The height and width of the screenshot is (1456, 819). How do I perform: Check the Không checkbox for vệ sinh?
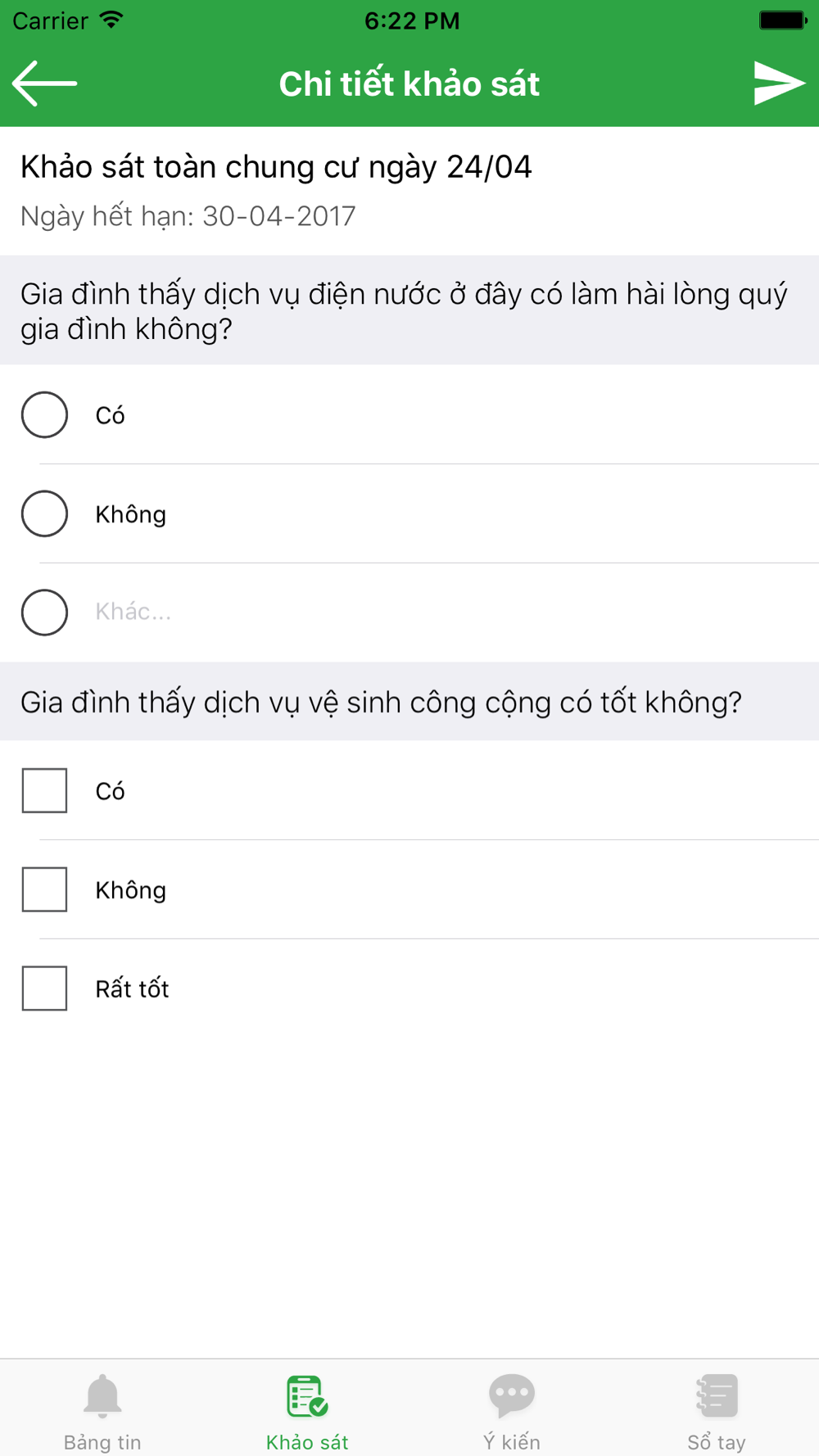[x=44, y=889]
